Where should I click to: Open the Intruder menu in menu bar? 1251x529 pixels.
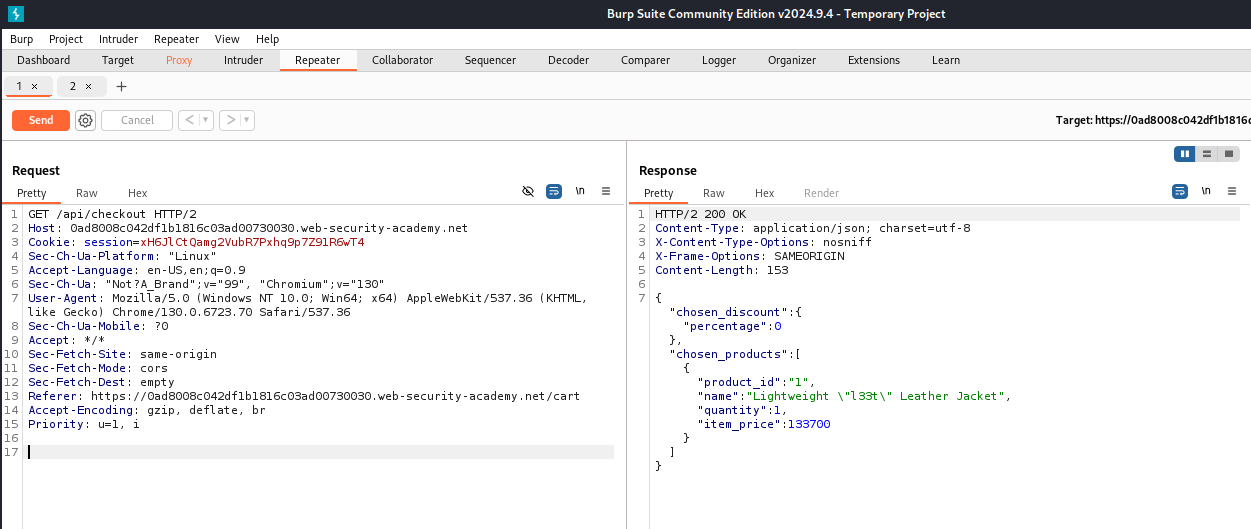119,39
